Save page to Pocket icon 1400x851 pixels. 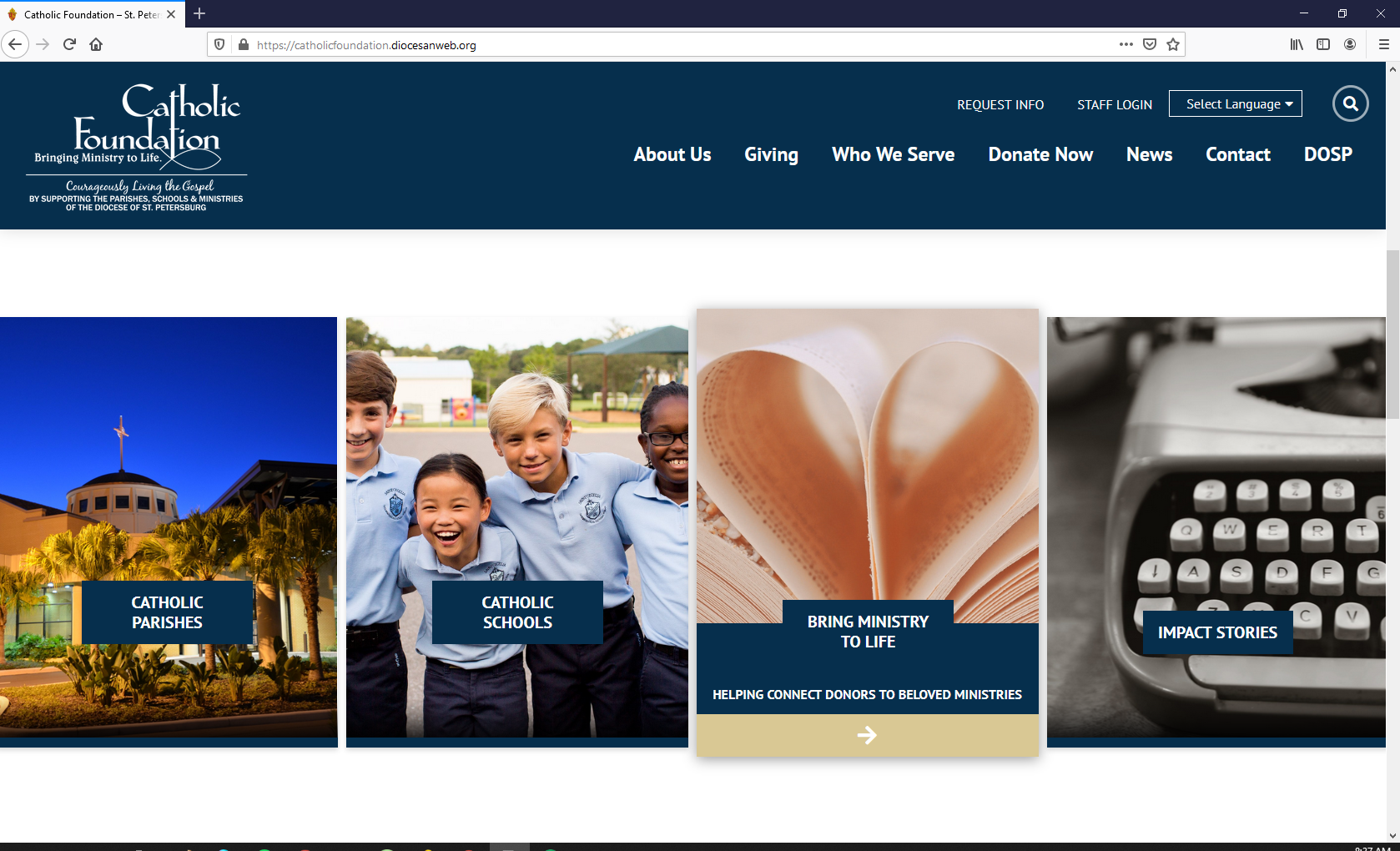1150,45
